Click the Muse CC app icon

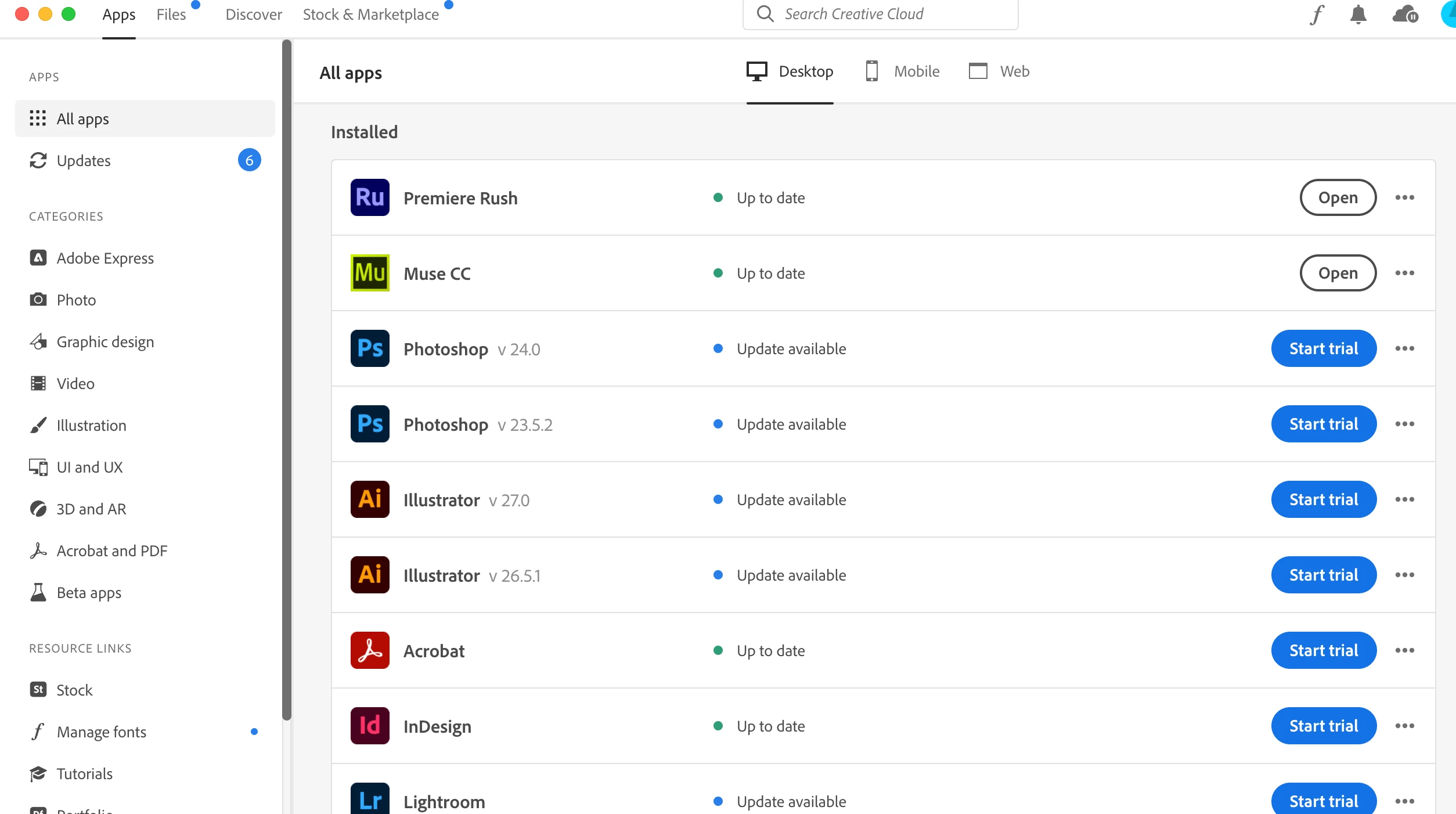pyautogui.click(x=370, y=273)
